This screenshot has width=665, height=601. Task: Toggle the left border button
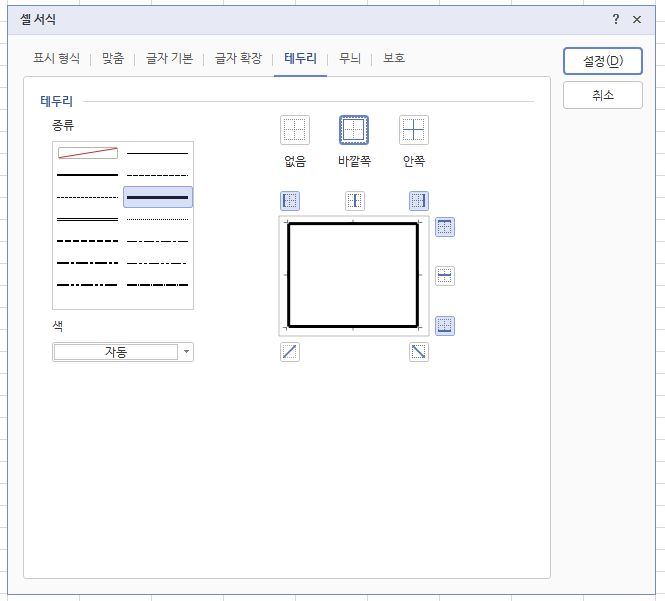[x=290, y=201]
